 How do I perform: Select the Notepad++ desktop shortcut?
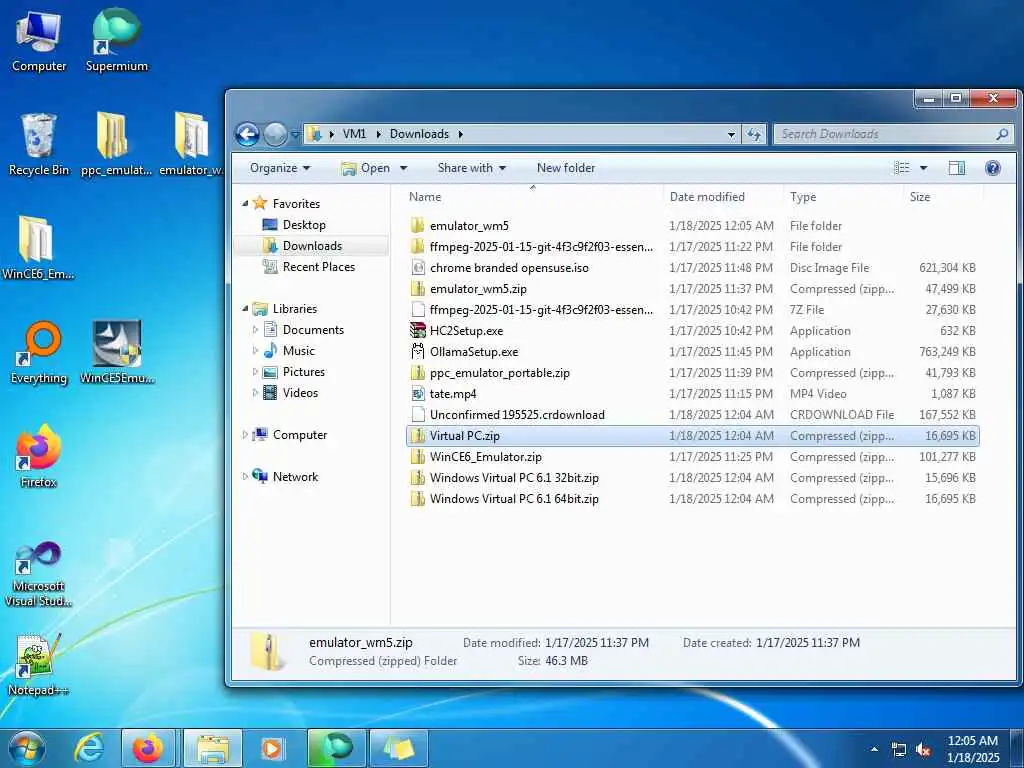pos(38,665)
